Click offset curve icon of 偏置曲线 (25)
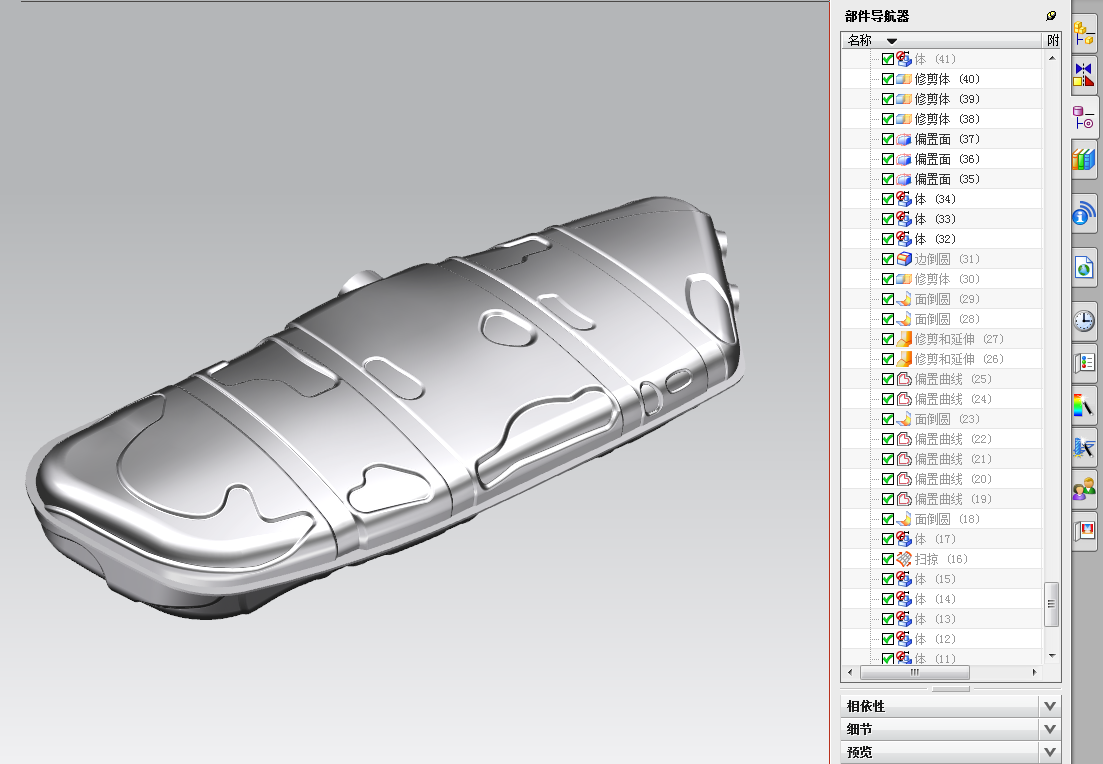Screen dimensions: 1103x764 [904, 379]
